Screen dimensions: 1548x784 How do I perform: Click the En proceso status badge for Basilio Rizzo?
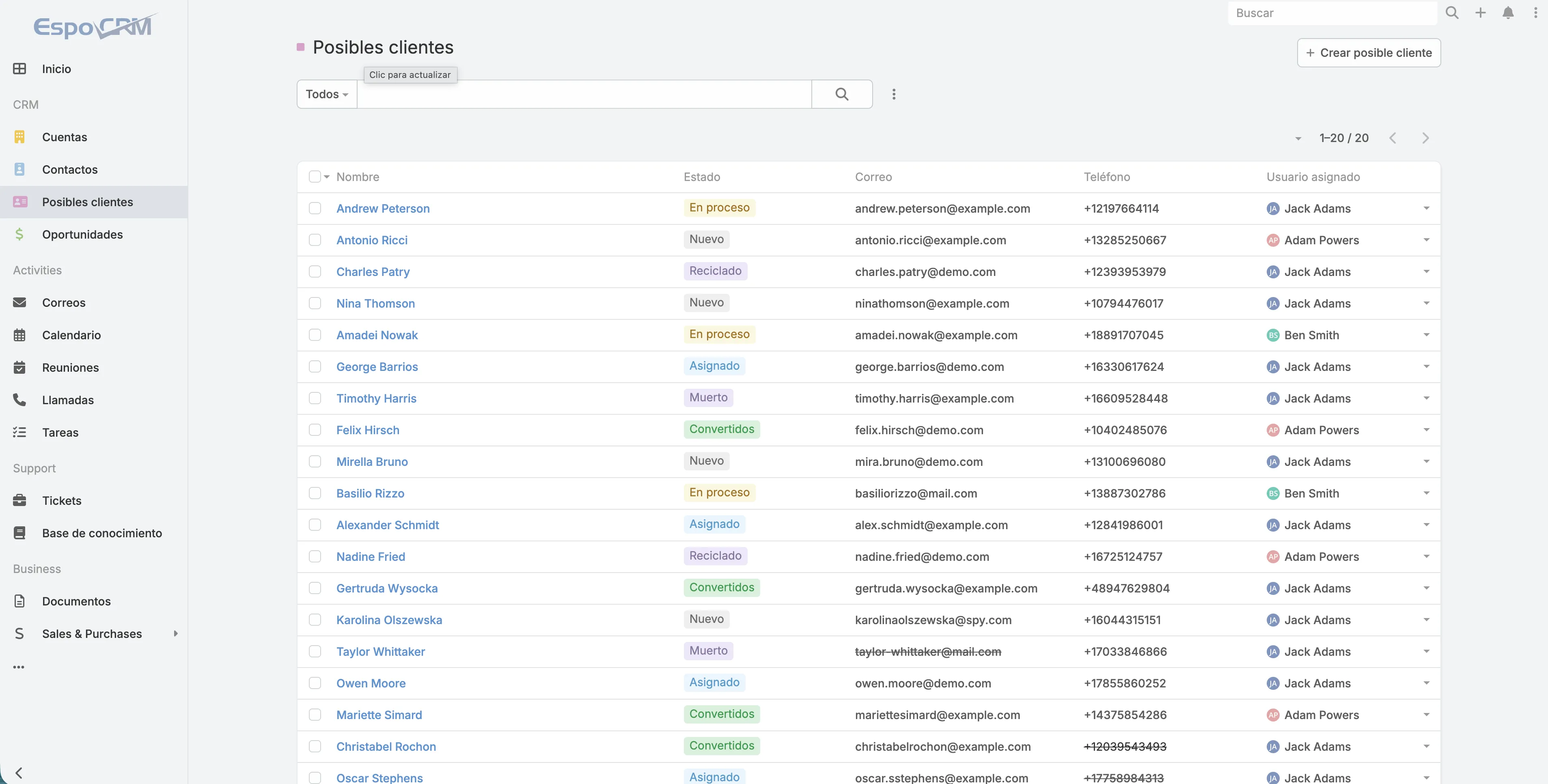point(719,492)
